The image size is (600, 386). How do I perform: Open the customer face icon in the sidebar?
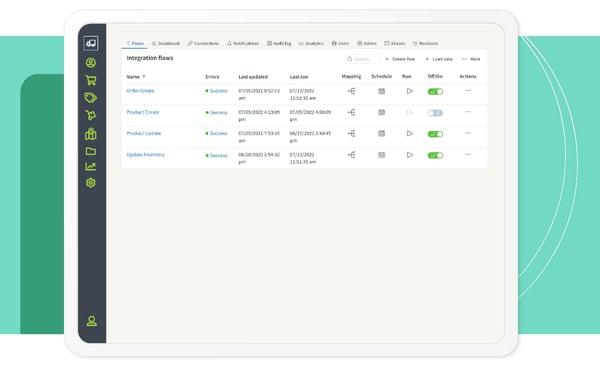pyautogui.click(x=91, y=63)
